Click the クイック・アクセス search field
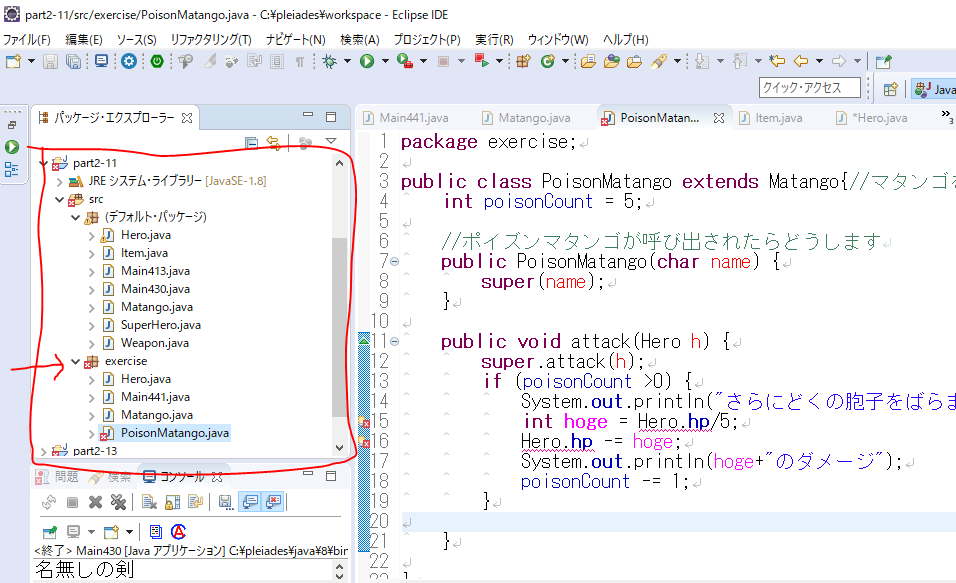 (809, 88)
